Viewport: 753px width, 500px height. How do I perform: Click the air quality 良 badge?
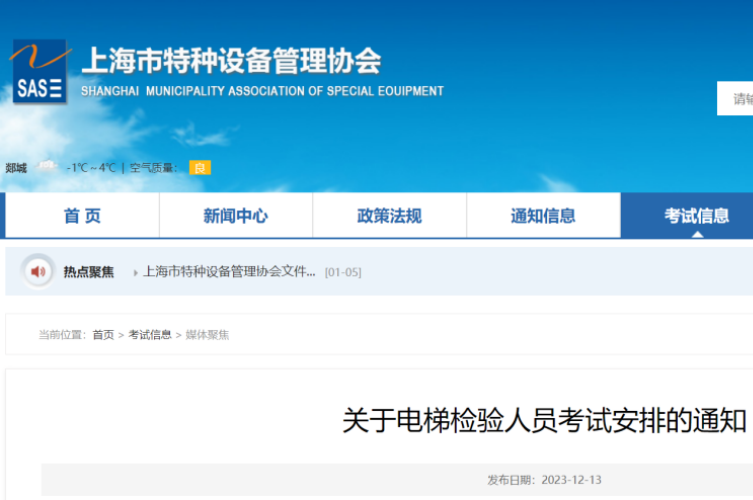click(x=200, y=168)
